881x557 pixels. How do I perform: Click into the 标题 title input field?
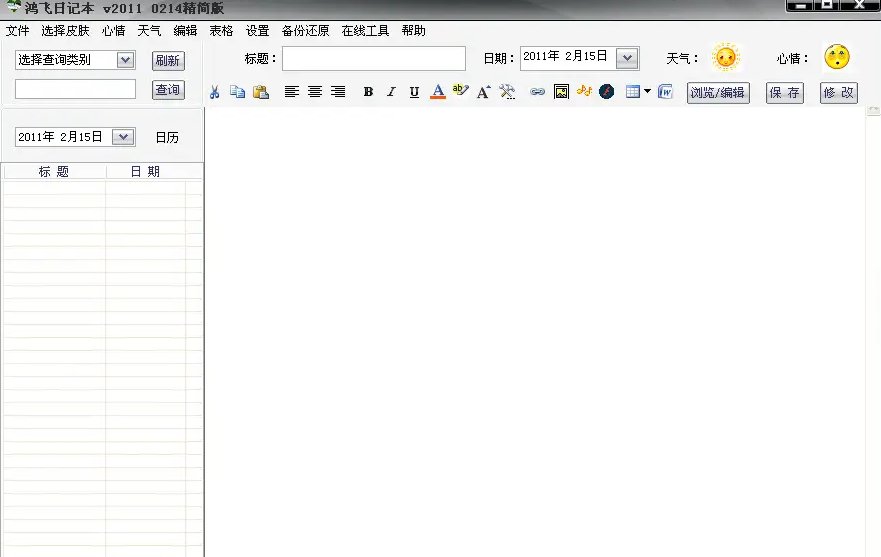click(373, 59)
